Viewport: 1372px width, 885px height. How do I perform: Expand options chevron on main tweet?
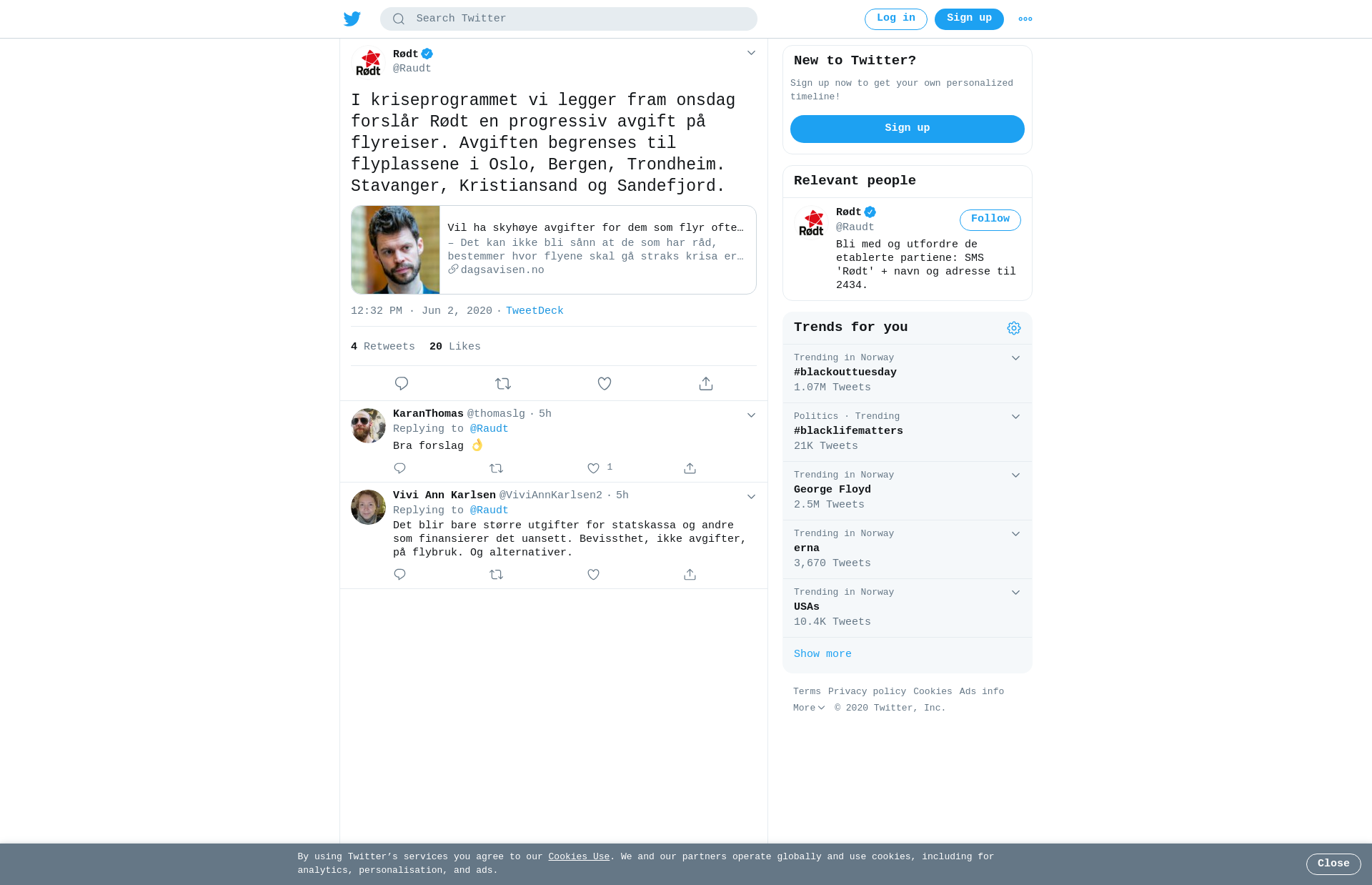pyautogui.click(x=751, y=53)
